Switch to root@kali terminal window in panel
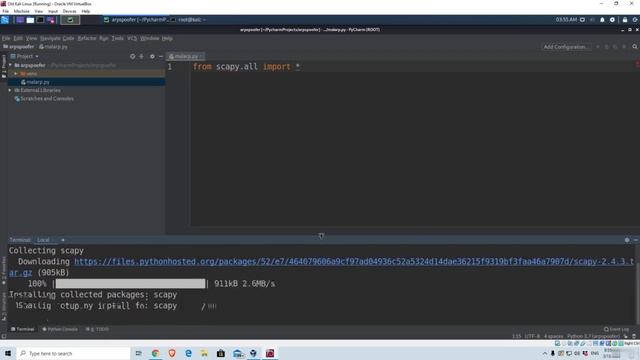 point(189,20)
